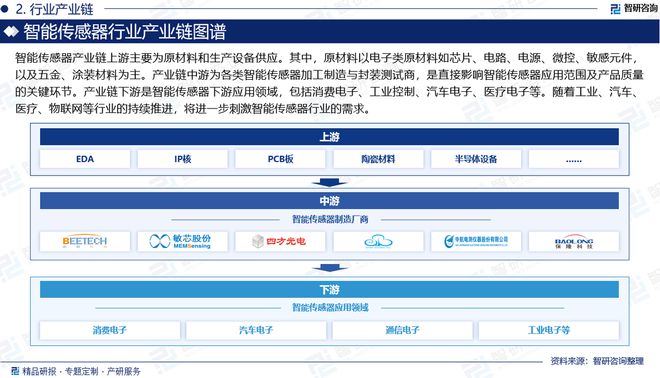Click the 通信电子 application box
Image resolution: width=660 pixels, height=378 pixels.
[x=402, y=330]
